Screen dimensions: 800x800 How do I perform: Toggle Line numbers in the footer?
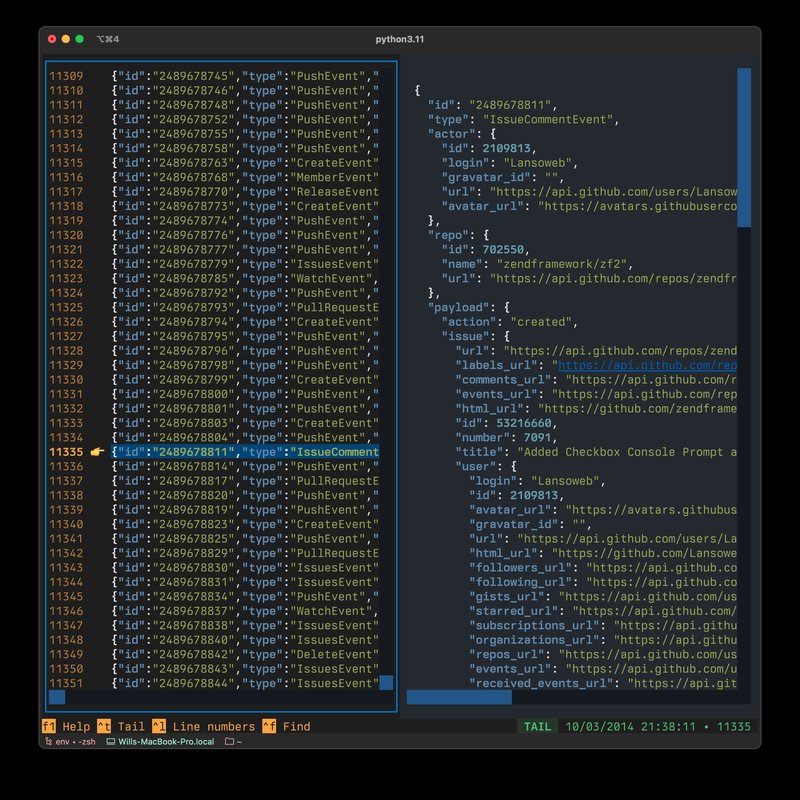tap(213, 727)
